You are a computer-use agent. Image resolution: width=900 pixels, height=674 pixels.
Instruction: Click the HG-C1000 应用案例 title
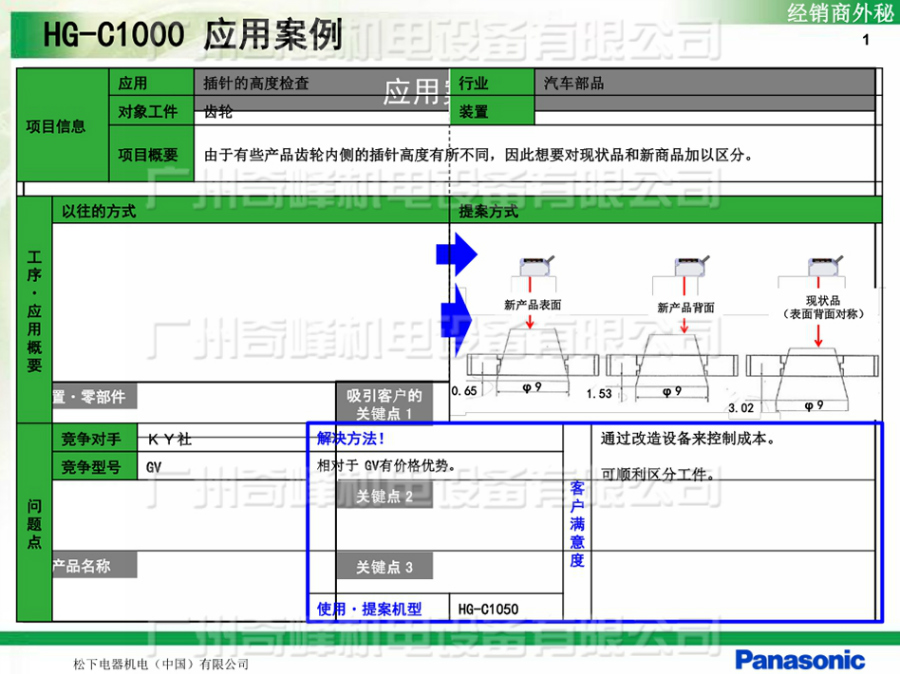point(192,37)
